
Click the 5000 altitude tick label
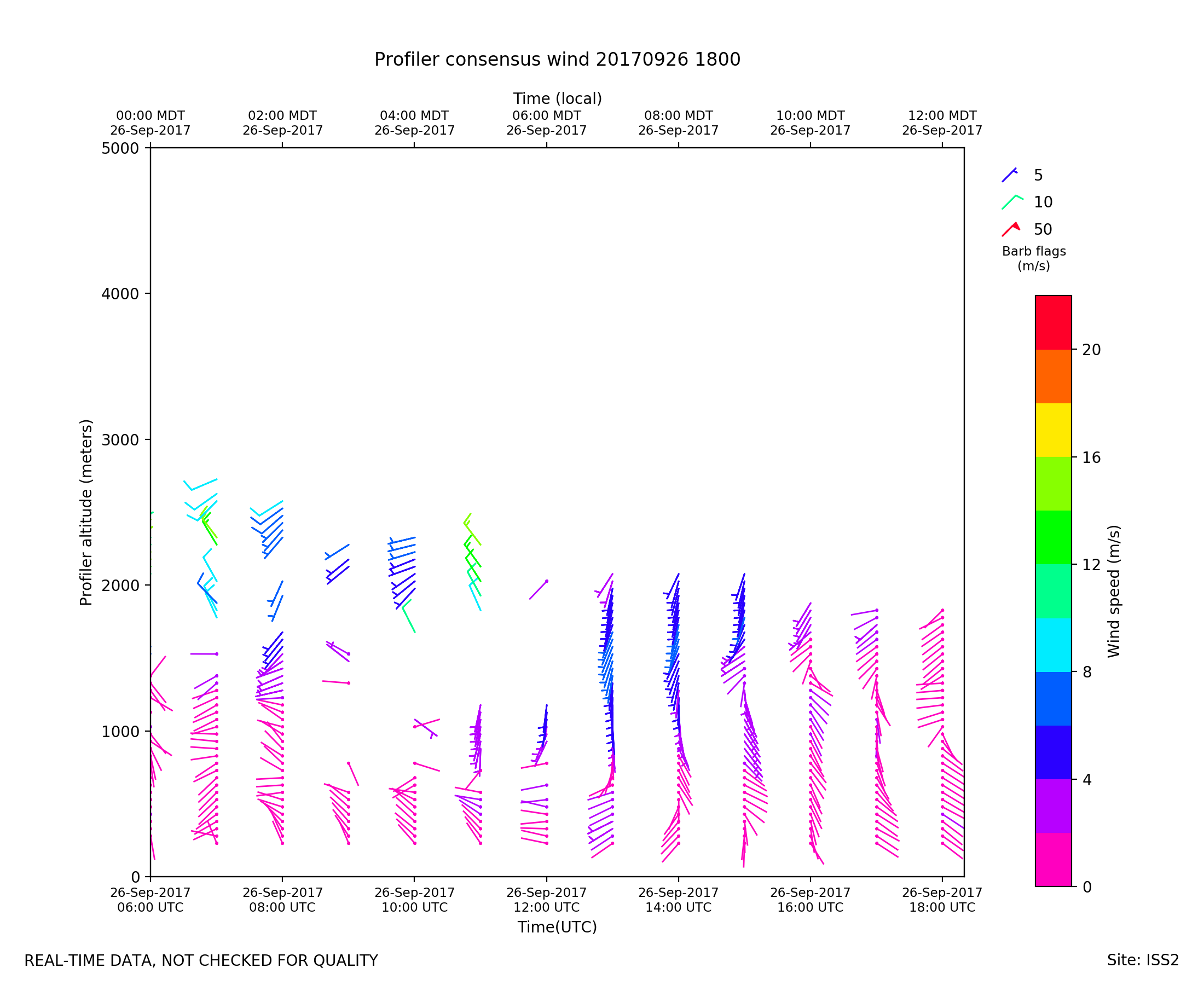[120, 149]
